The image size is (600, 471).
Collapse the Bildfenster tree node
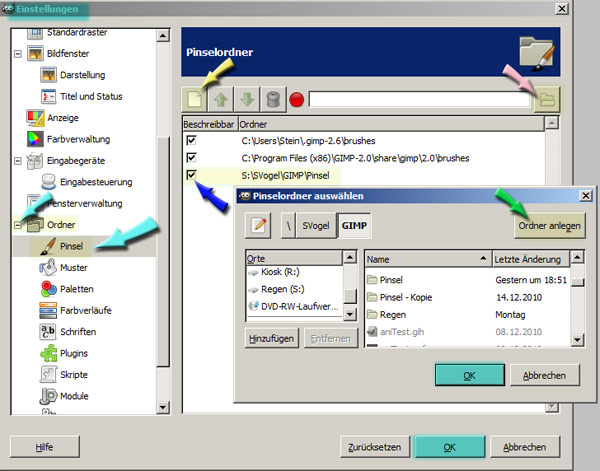18,53
